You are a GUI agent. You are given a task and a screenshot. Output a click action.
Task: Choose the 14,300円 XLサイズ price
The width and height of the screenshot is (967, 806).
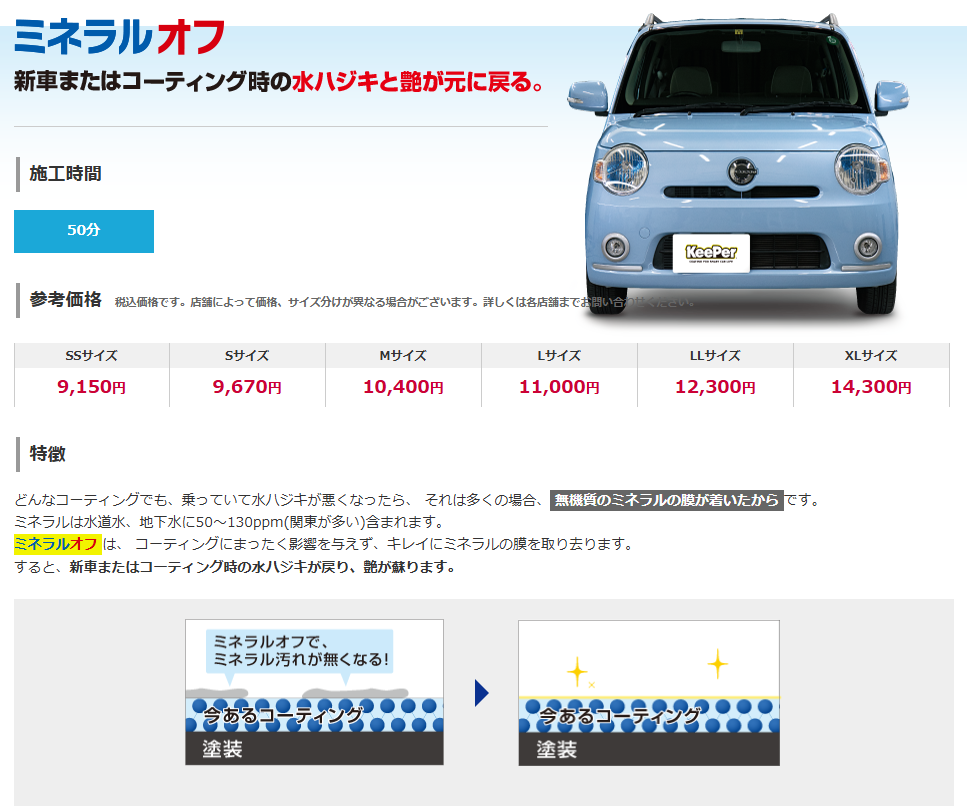tap(871, 388)
